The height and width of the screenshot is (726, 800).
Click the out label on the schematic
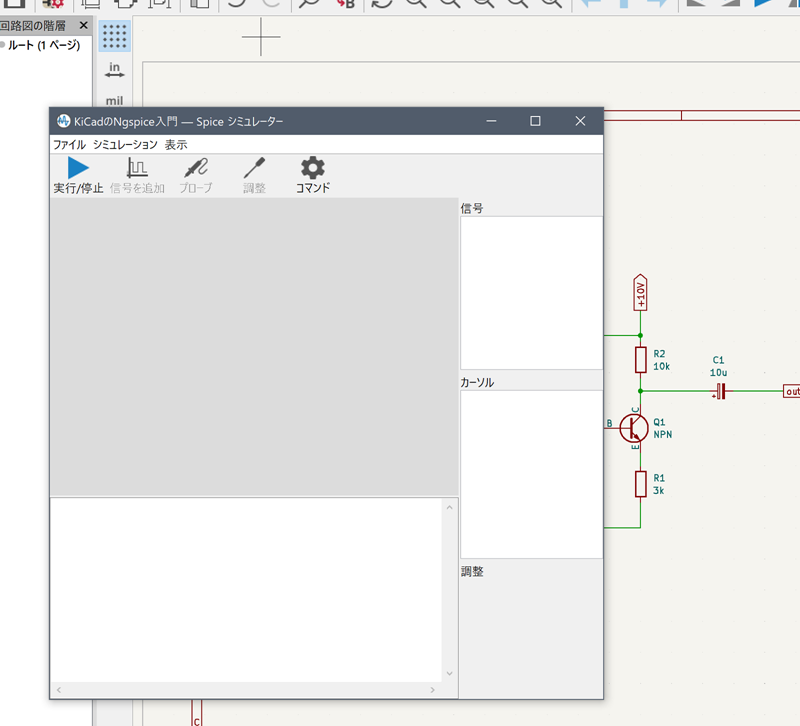pos(792,391)
